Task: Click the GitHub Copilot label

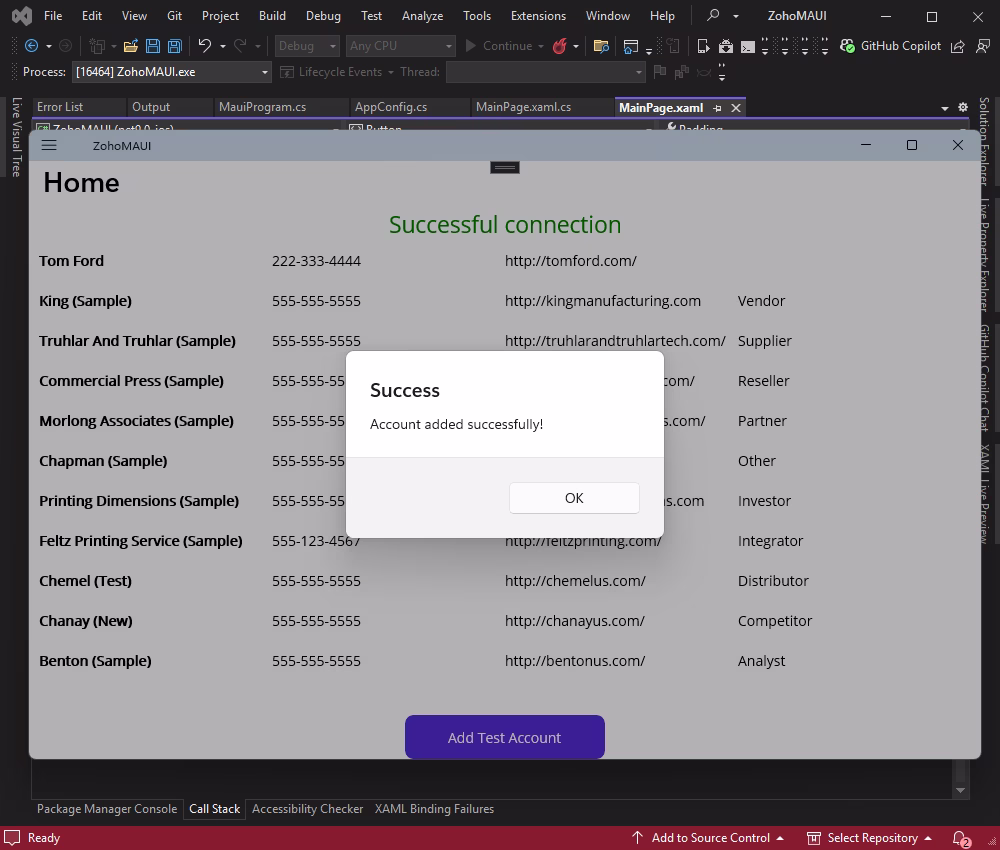Action: [901, 46]
